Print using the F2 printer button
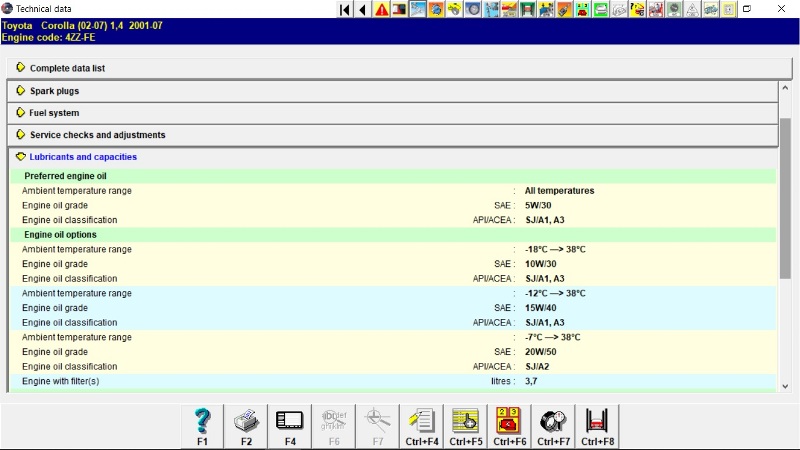 246,427
